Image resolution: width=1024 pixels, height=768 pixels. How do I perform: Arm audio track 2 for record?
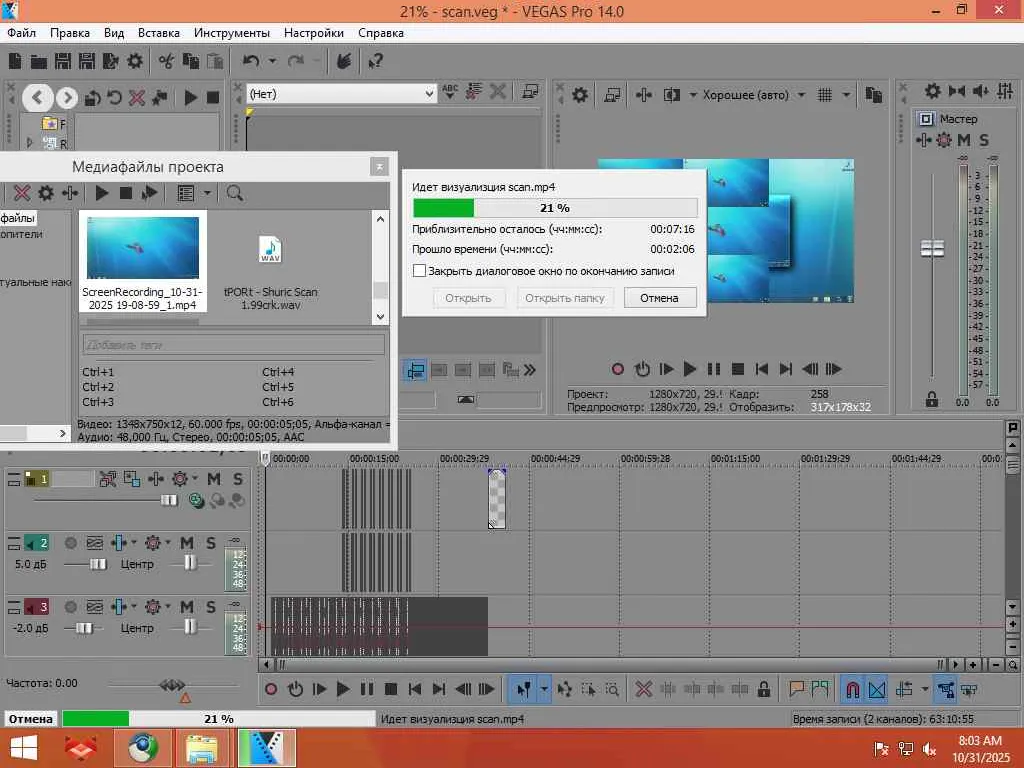(71, 543)
